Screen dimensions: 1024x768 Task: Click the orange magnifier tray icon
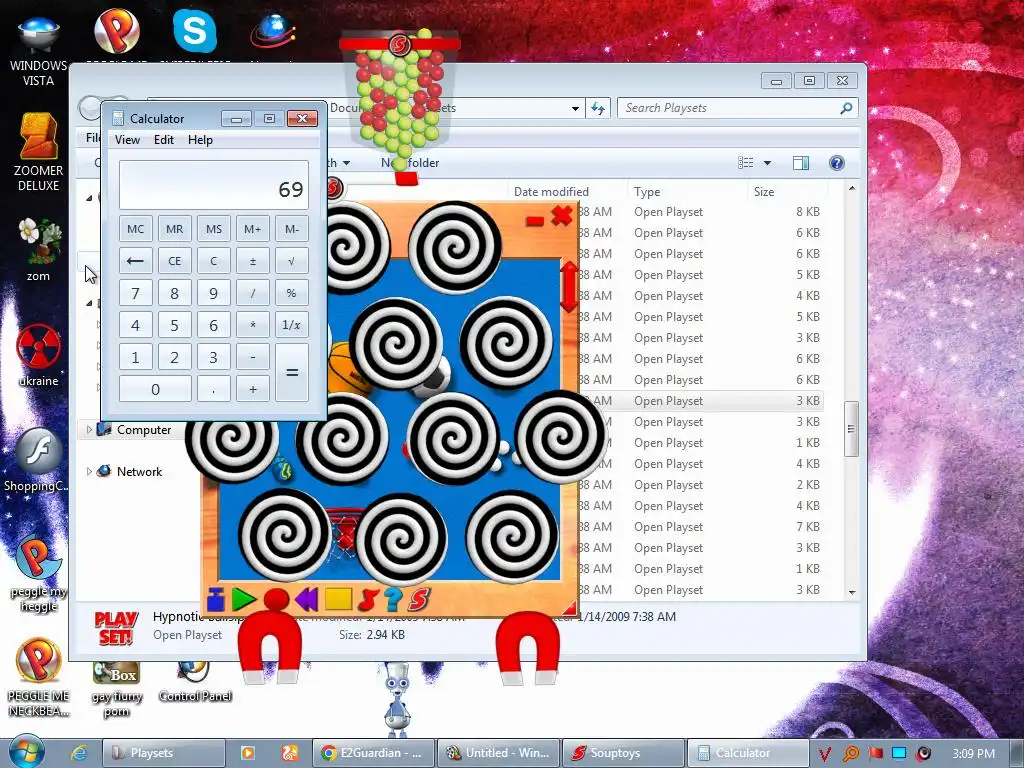[850, 754]
